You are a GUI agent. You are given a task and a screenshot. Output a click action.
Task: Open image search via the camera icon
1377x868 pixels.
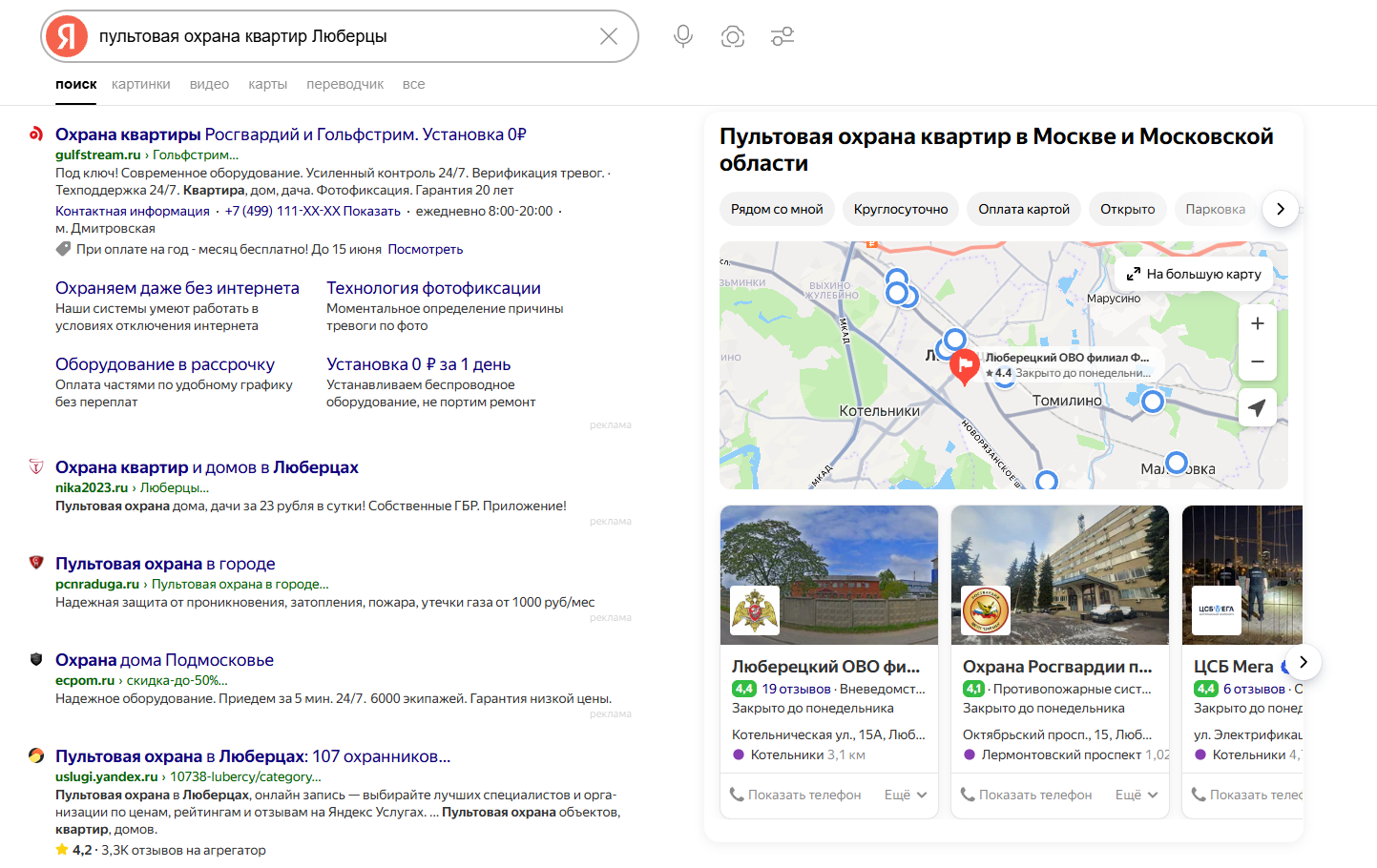733,36
